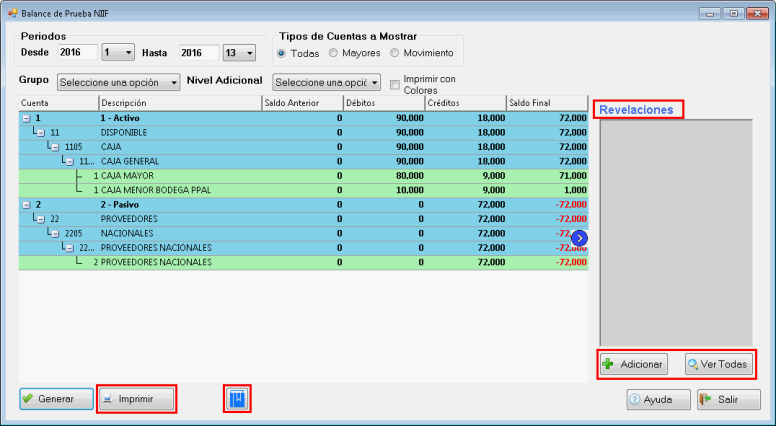Open Ver Todas with magnifier icon
Viewport: 776px width, 426px height.
[x=718, y=364]
